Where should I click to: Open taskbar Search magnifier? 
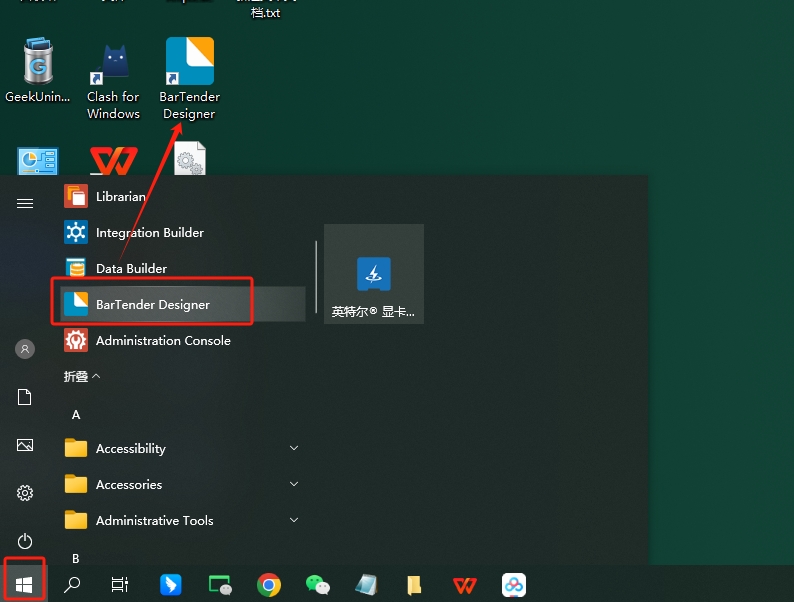tap(72, 585)
